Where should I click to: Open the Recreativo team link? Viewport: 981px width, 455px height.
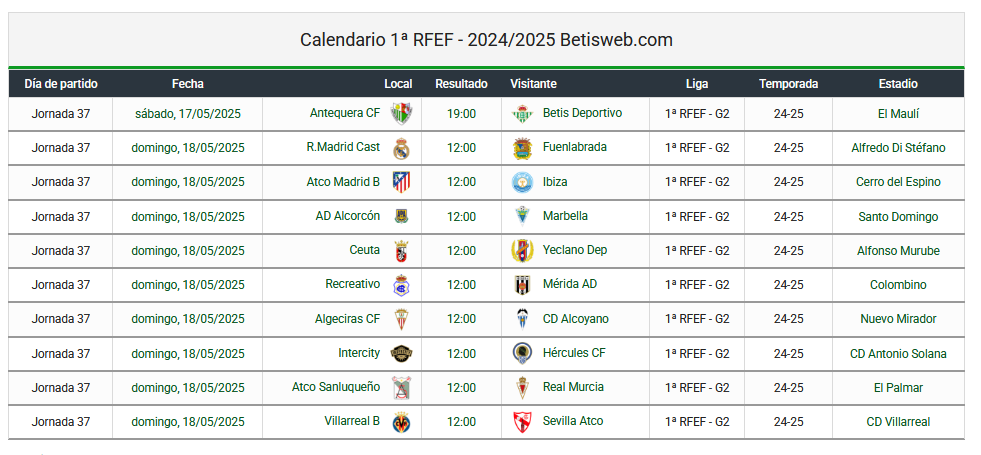click(x=352, y=284)
